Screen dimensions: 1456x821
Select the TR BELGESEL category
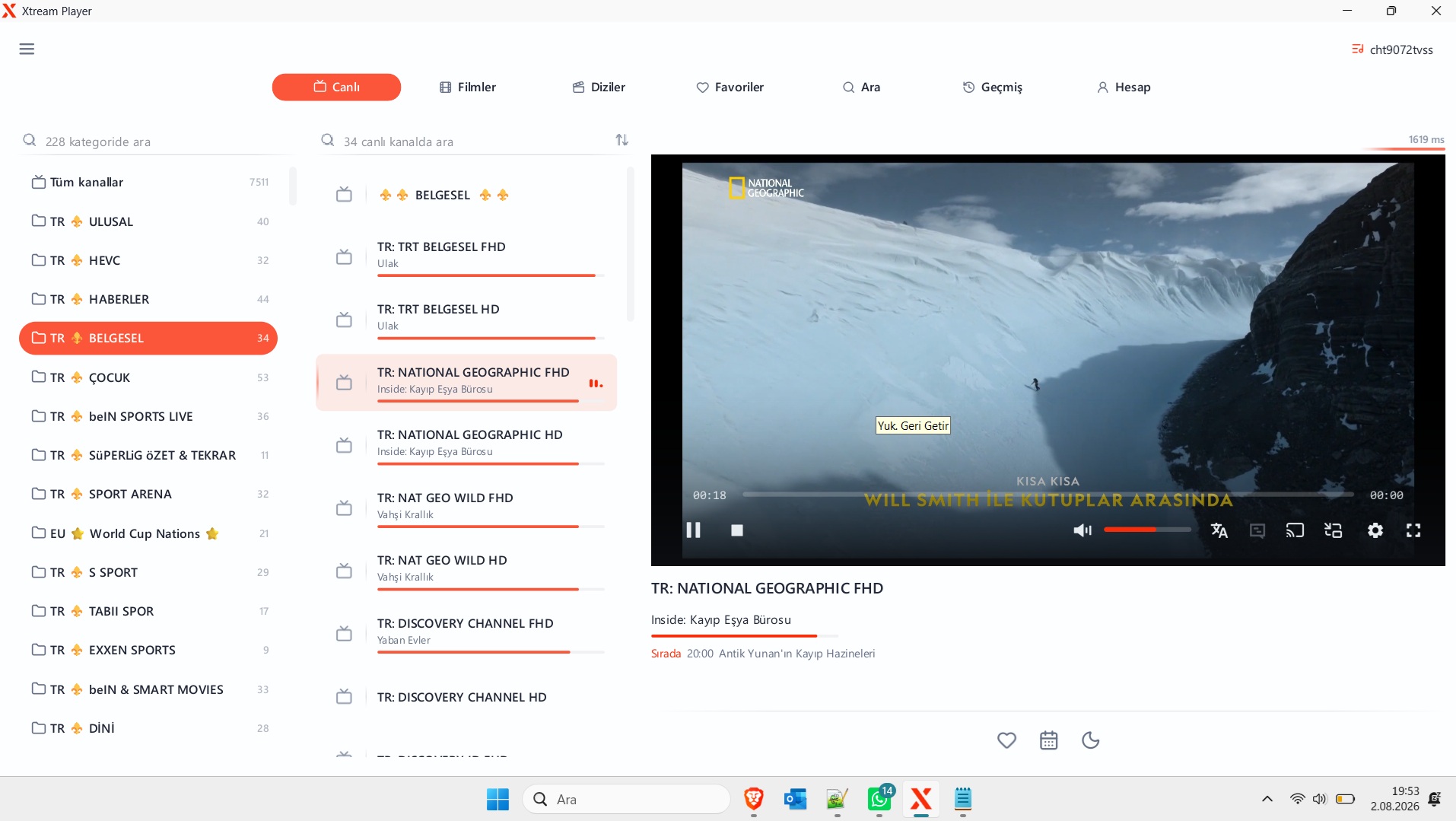point(148,339)
